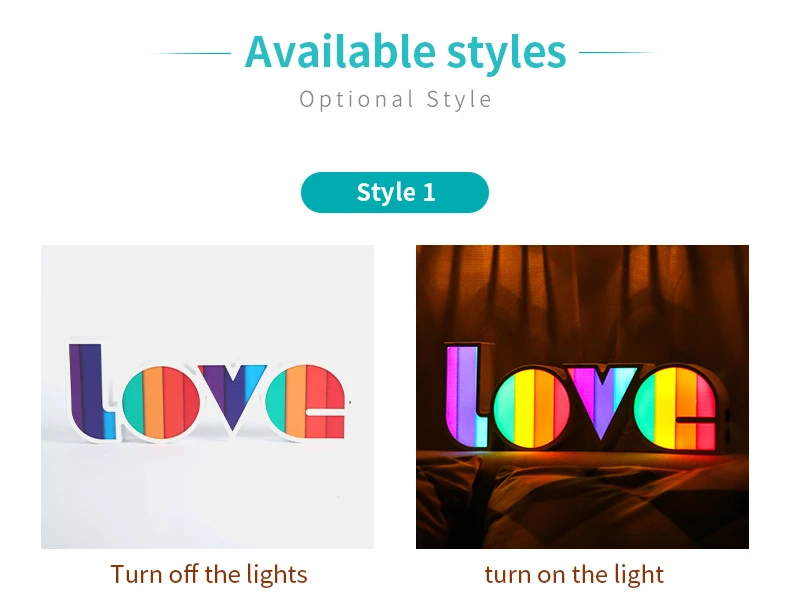The height and width of the screenshot is (608, 790).
Task: Select the 'turn on the light' caption
Action: click(574, 574)
